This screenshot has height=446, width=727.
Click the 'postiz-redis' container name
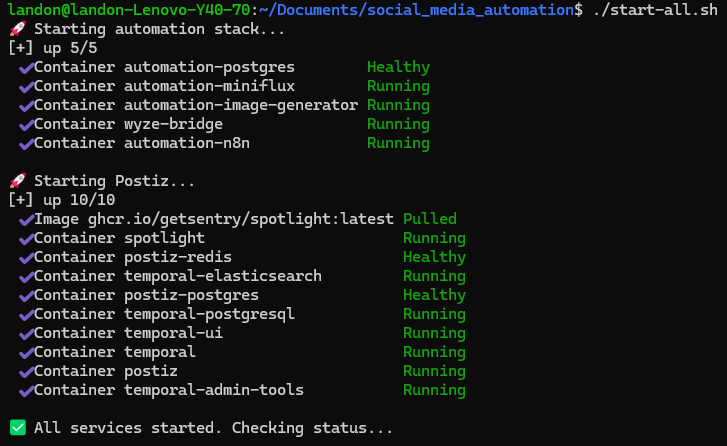coord(178,257)
